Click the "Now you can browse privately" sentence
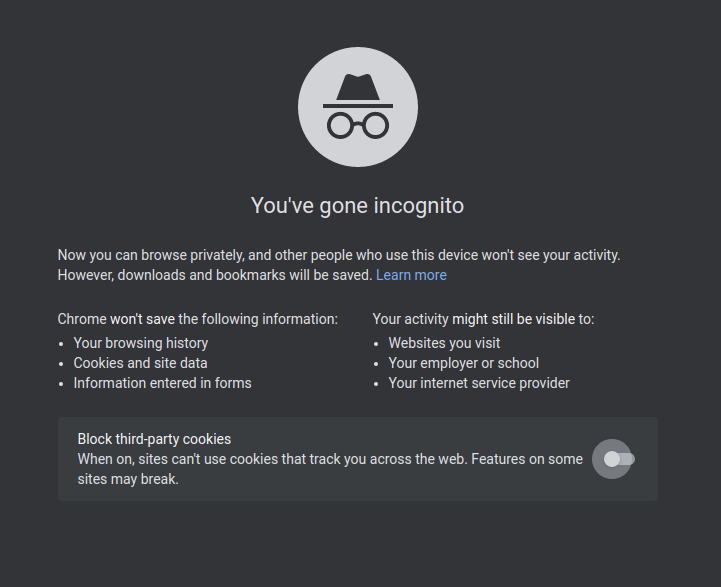This screenshot has height=587, width=721. click(339, 255)
